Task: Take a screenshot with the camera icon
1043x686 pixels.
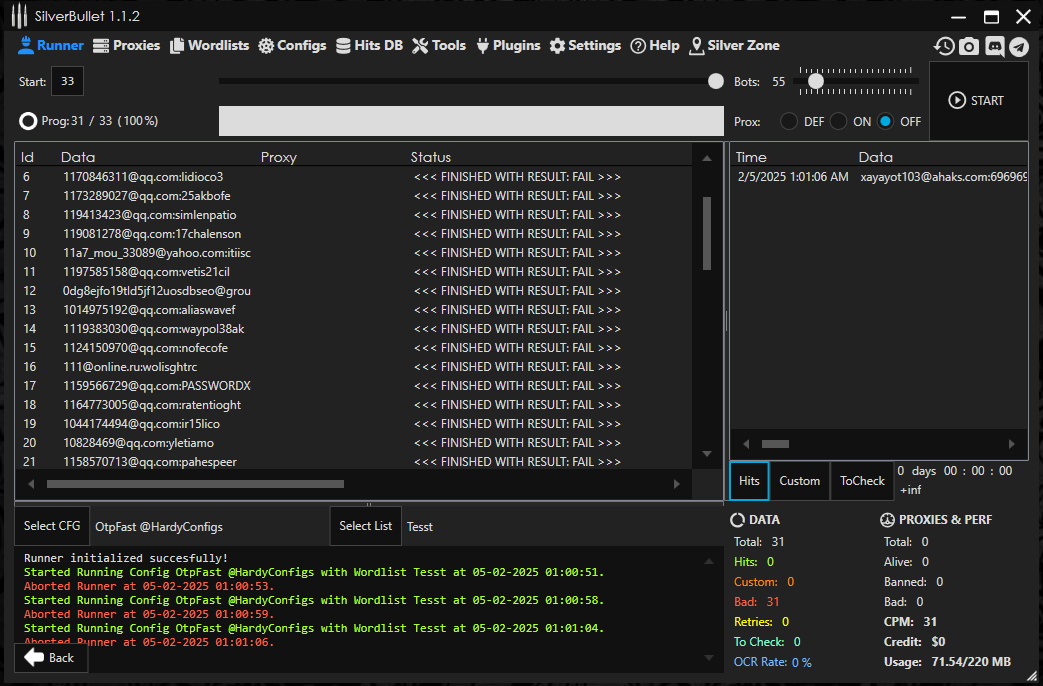Action: [969, 46]
